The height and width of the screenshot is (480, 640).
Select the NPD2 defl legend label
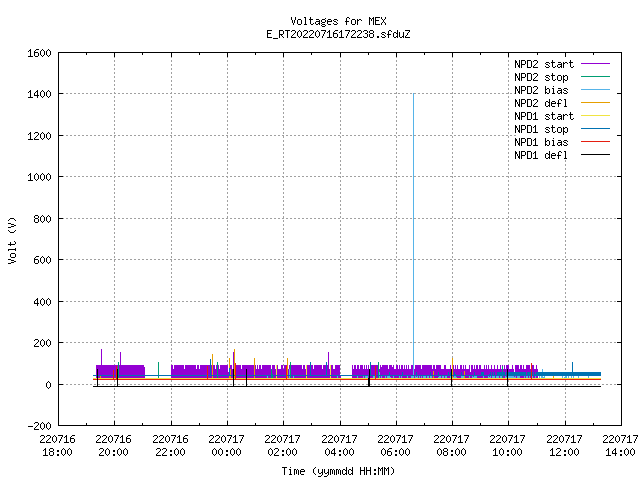click(x=541, y=103)
